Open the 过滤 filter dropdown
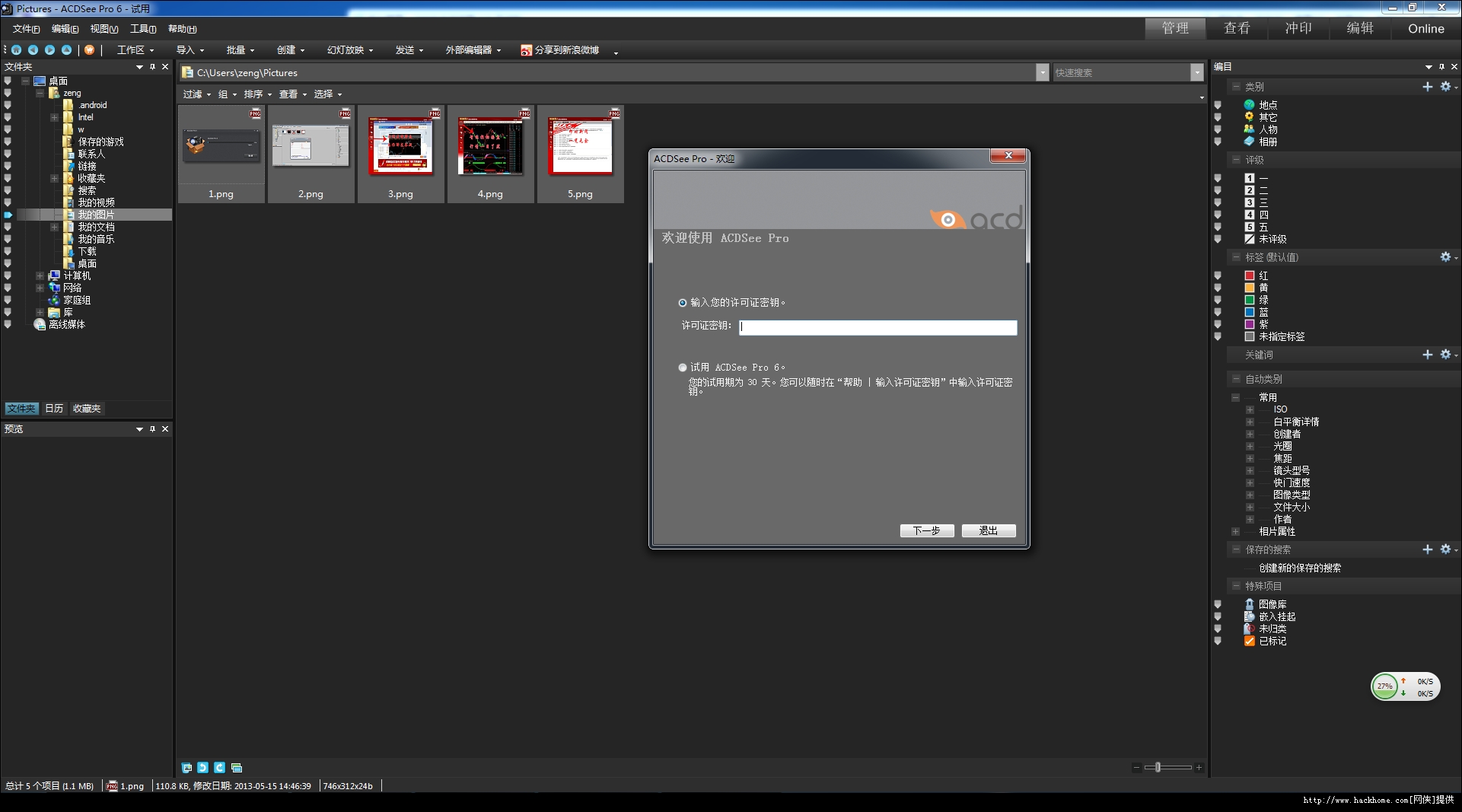The image size is (1462, 812). [197, 94]
